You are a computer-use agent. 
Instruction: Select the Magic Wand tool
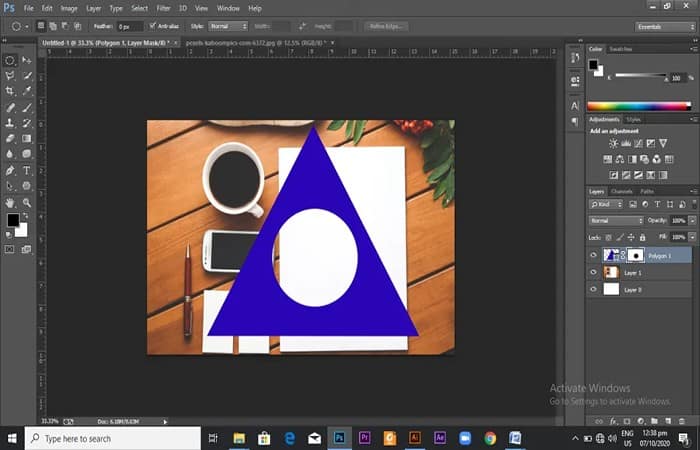[x=27, y=75]
